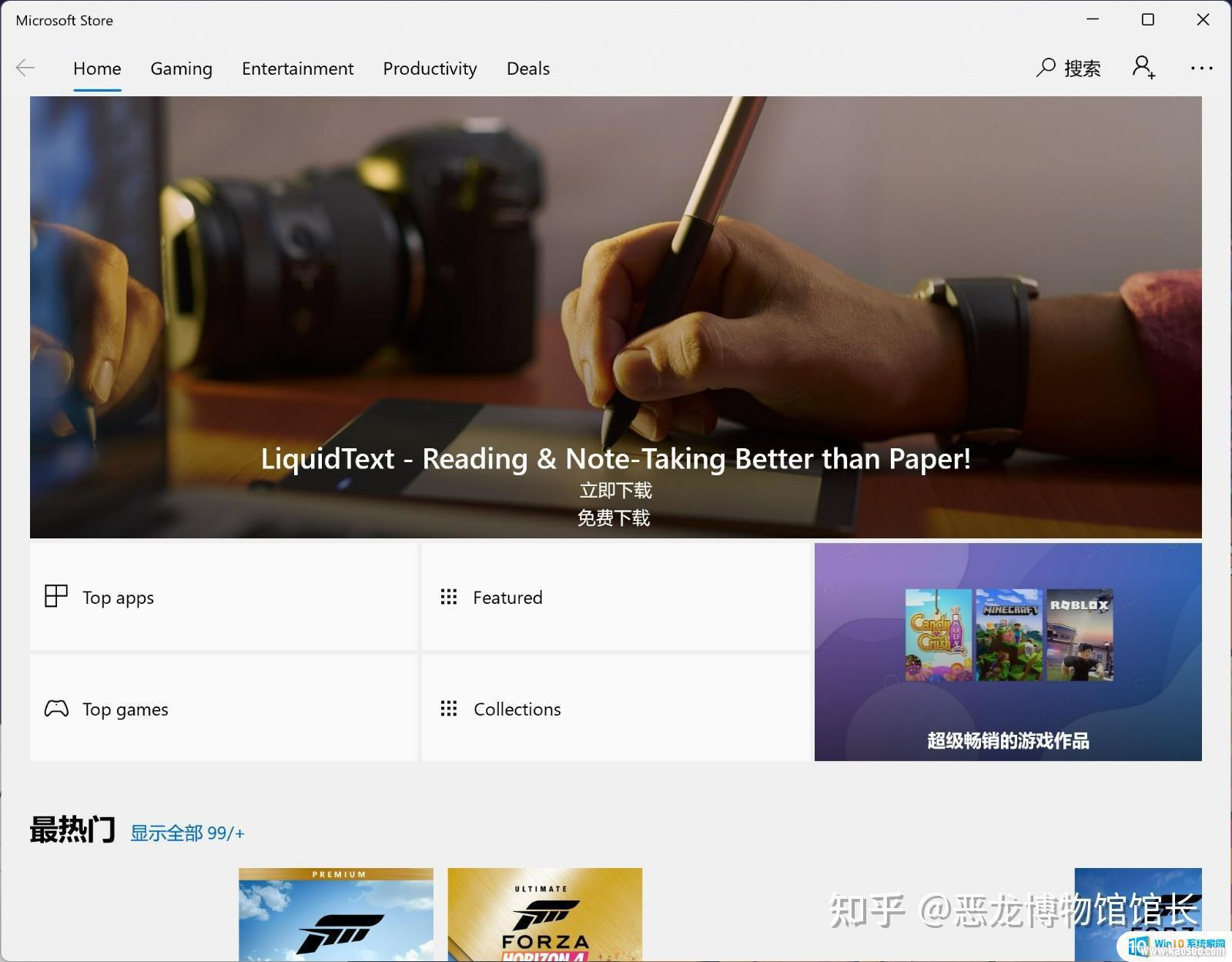The width and height of the screenshot is (1232, 962).
Task: Switch to the Gaming tab
Action: tap(181, 69)
